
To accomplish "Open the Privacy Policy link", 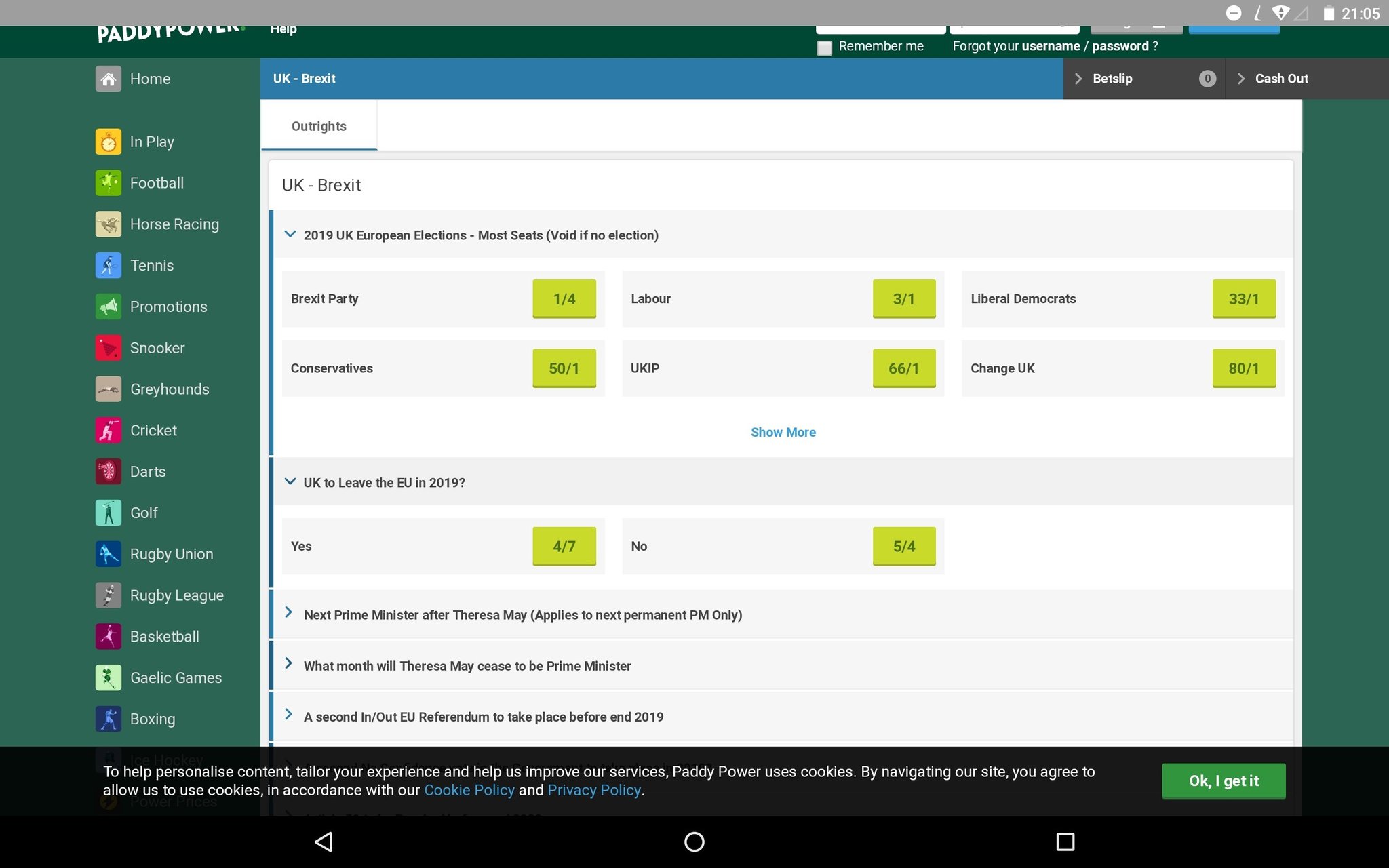I will tap(594, 790).
